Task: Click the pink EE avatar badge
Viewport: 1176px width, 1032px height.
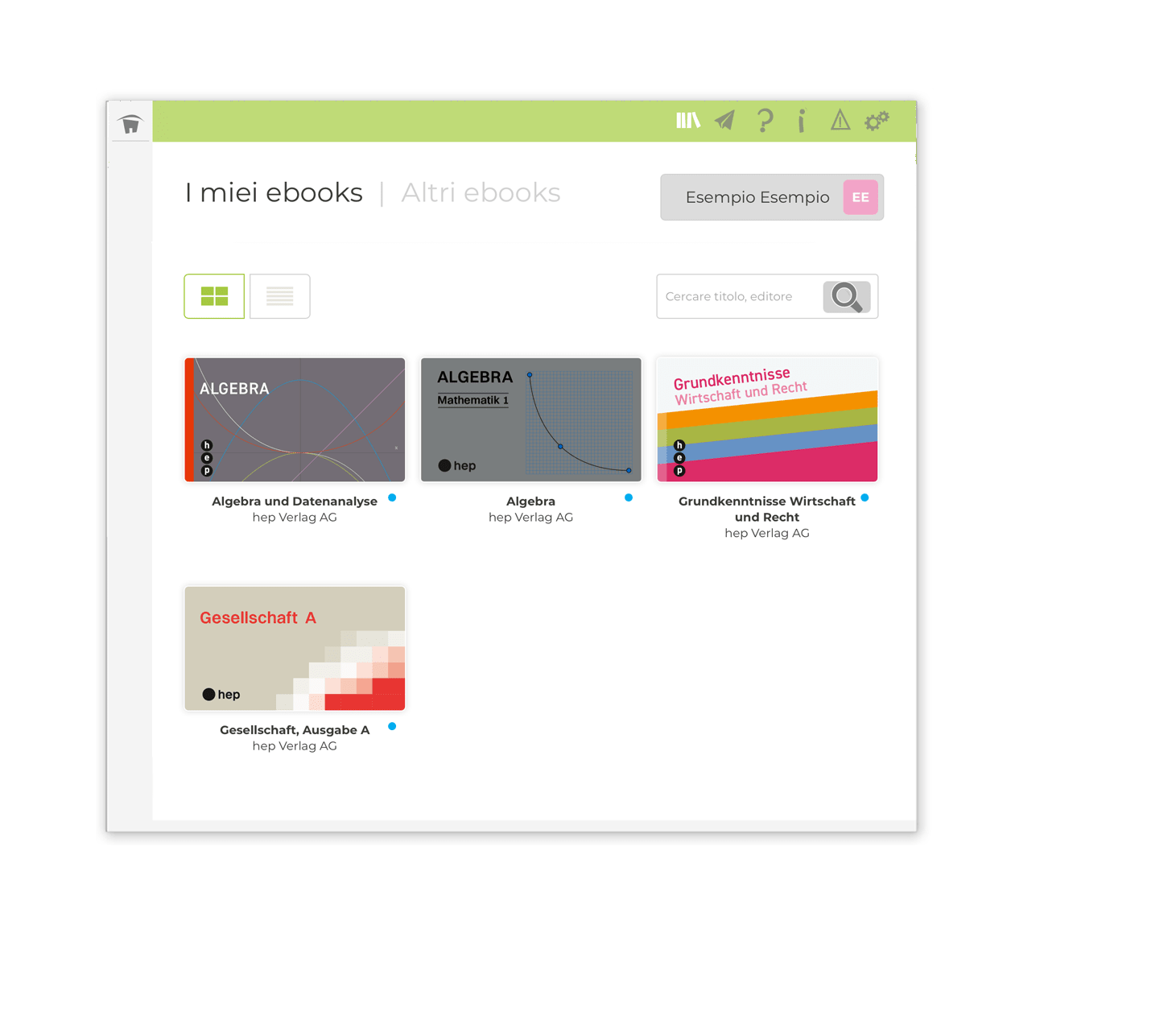Action: point(860,197)
